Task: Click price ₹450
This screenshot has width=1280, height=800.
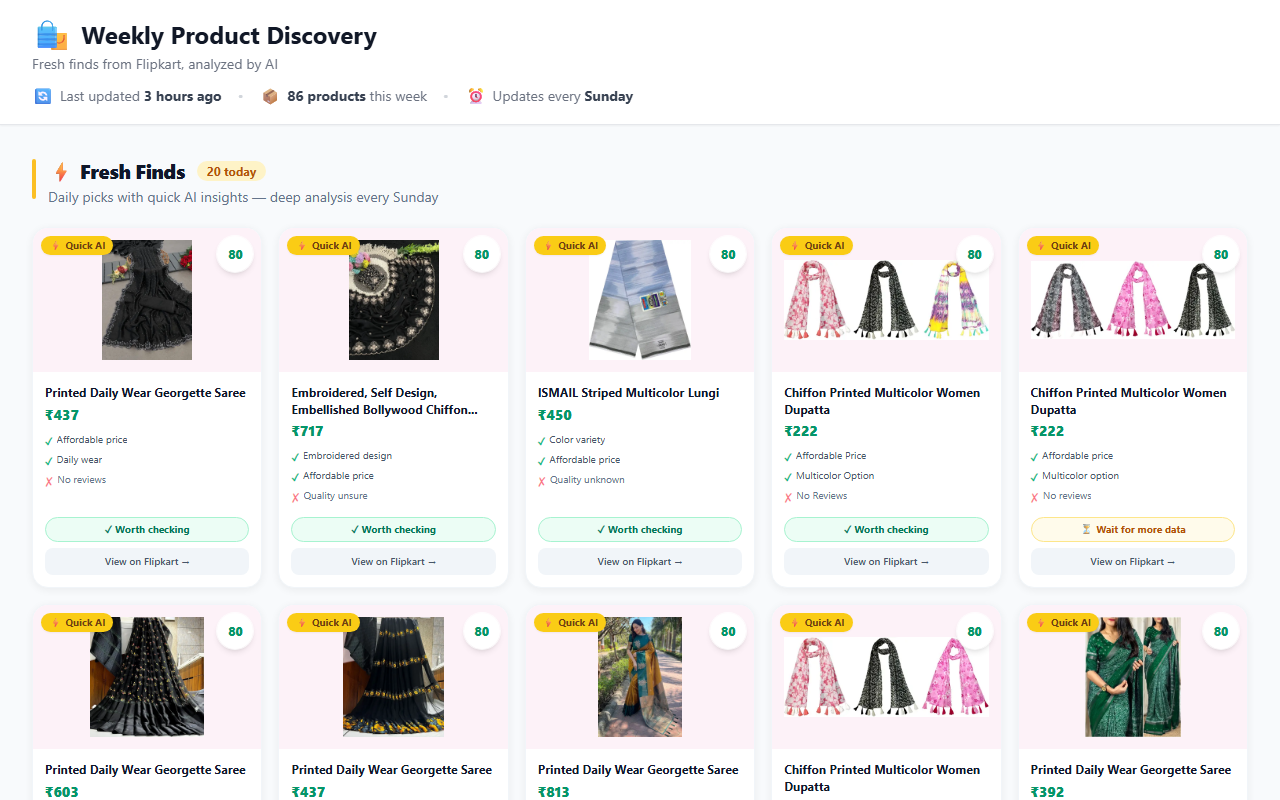Action: point(555,415)
